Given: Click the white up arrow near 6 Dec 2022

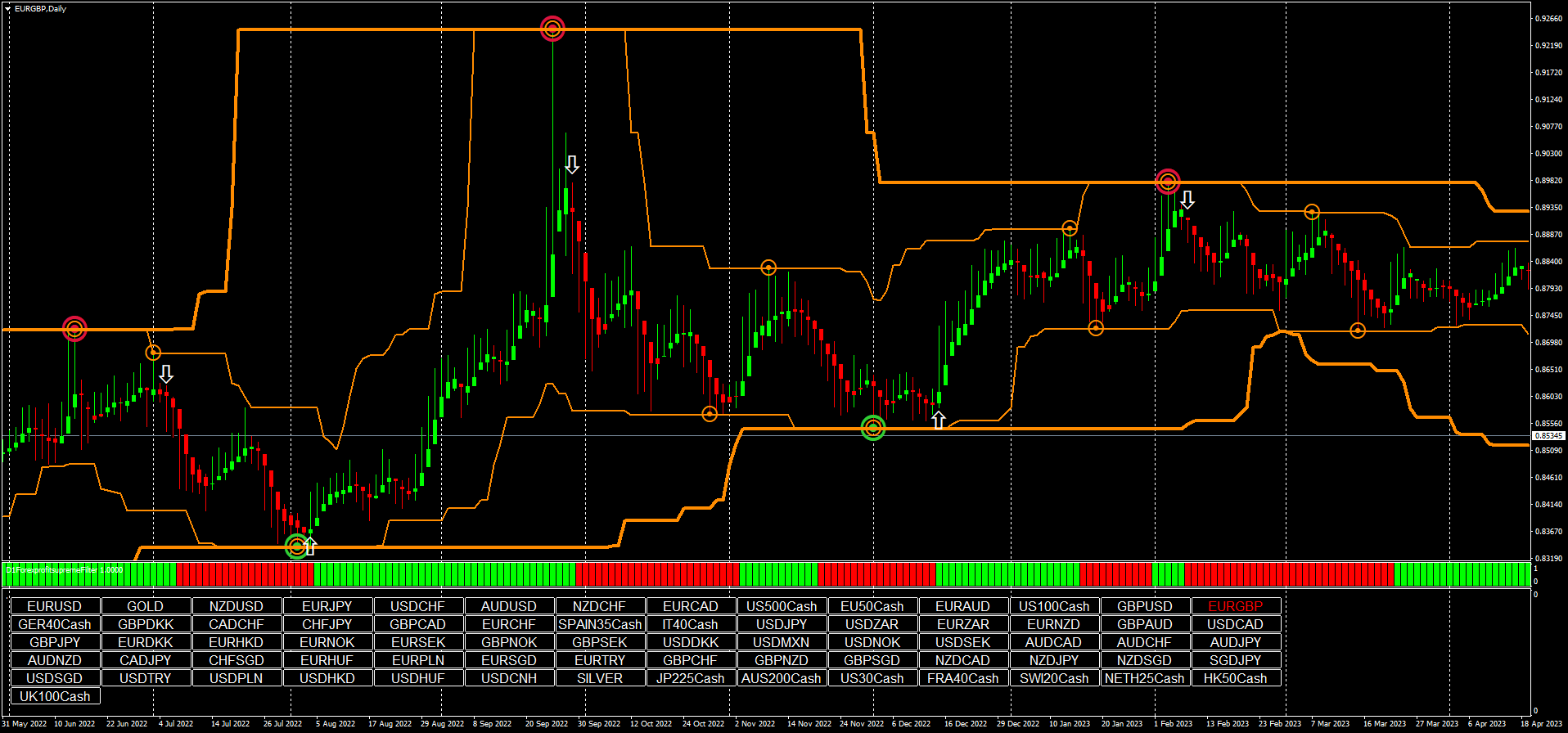Looking at the screenshot, I should (x=939, y=420).
